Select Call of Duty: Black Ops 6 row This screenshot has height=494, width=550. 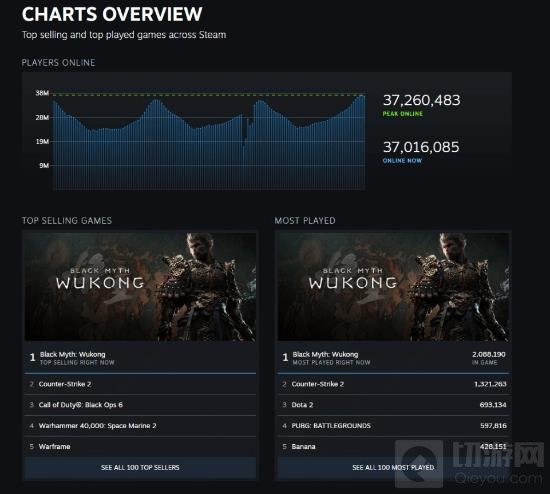tap(140, 405)
